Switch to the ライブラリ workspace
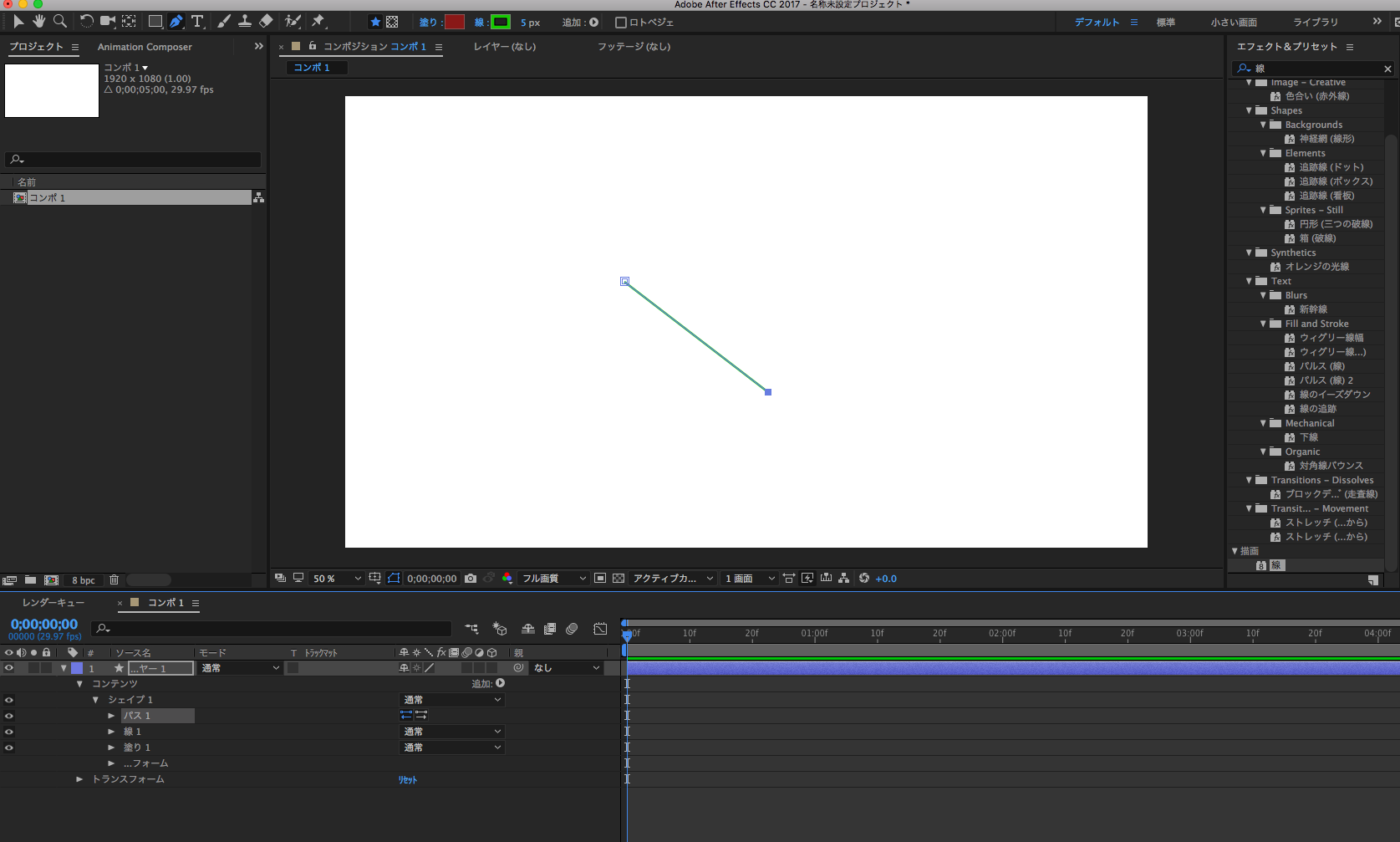The width and height of the screenshot is (1400, 842). [1315, 23]
